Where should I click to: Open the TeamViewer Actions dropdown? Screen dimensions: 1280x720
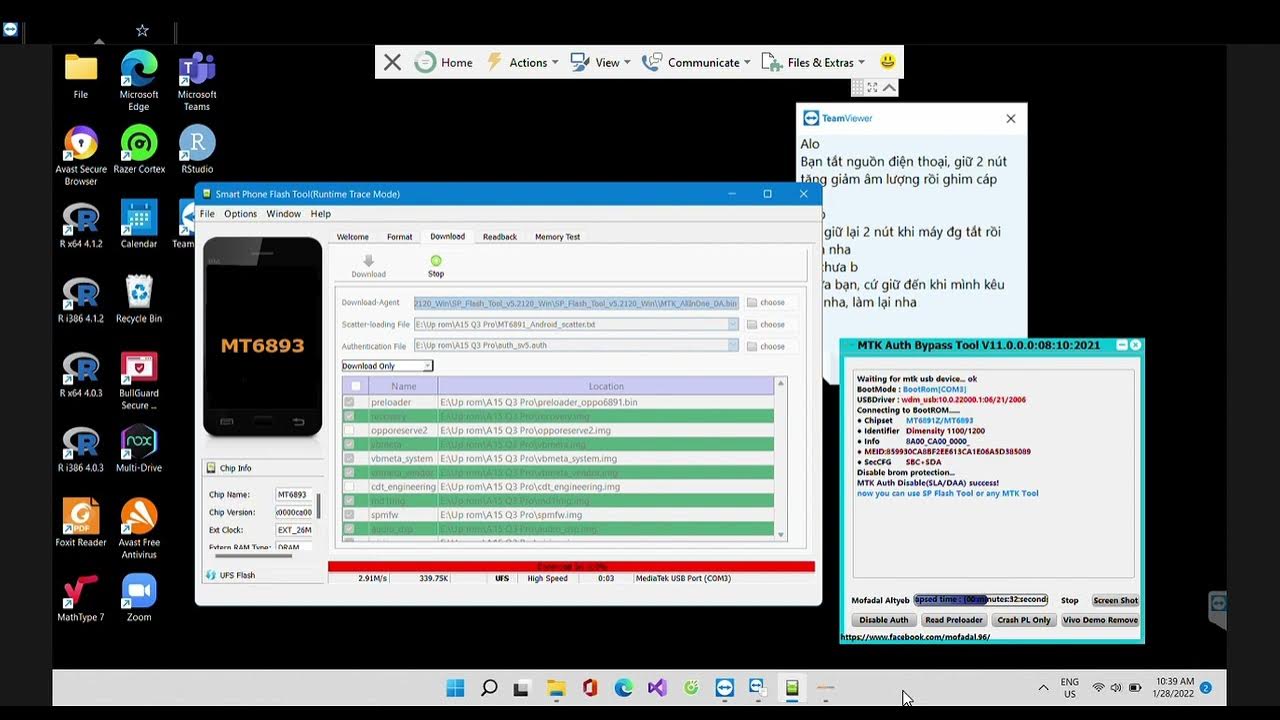click(523, 62)
